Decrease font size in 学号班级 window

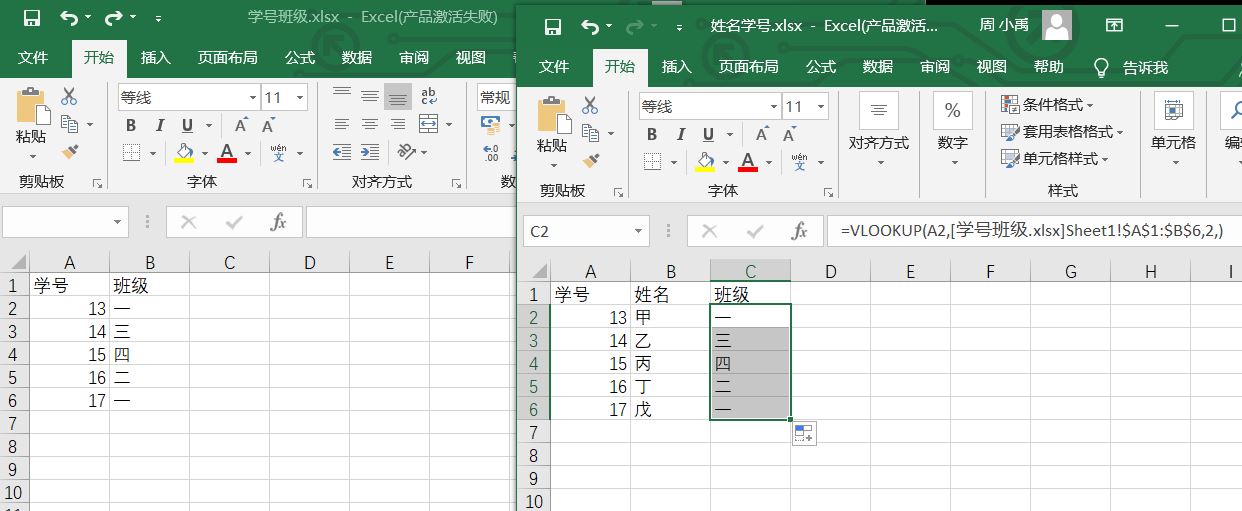pos(269,125)
